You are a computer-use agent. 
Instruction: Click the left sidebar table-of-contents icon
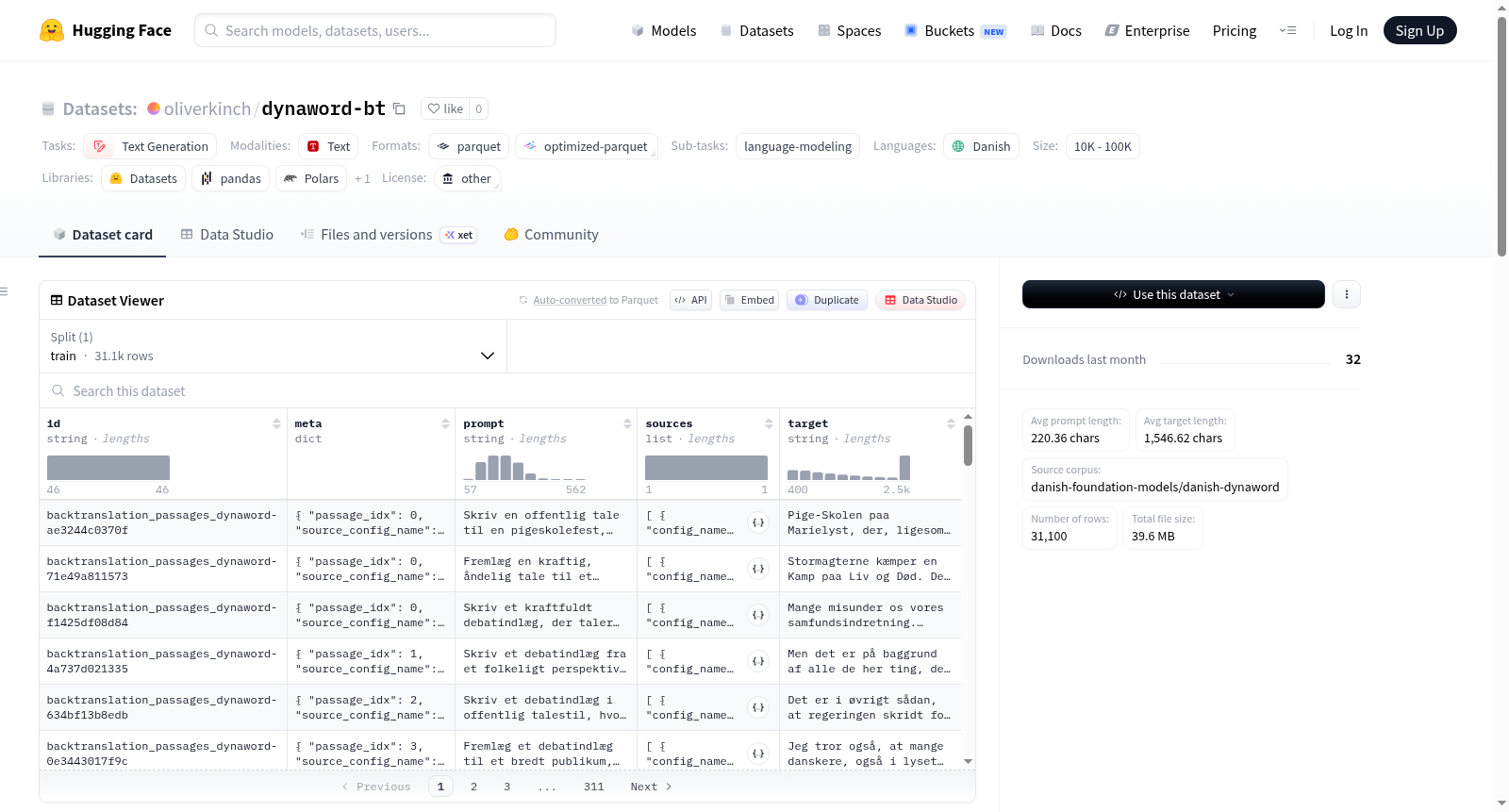click(x=5, y=291)
